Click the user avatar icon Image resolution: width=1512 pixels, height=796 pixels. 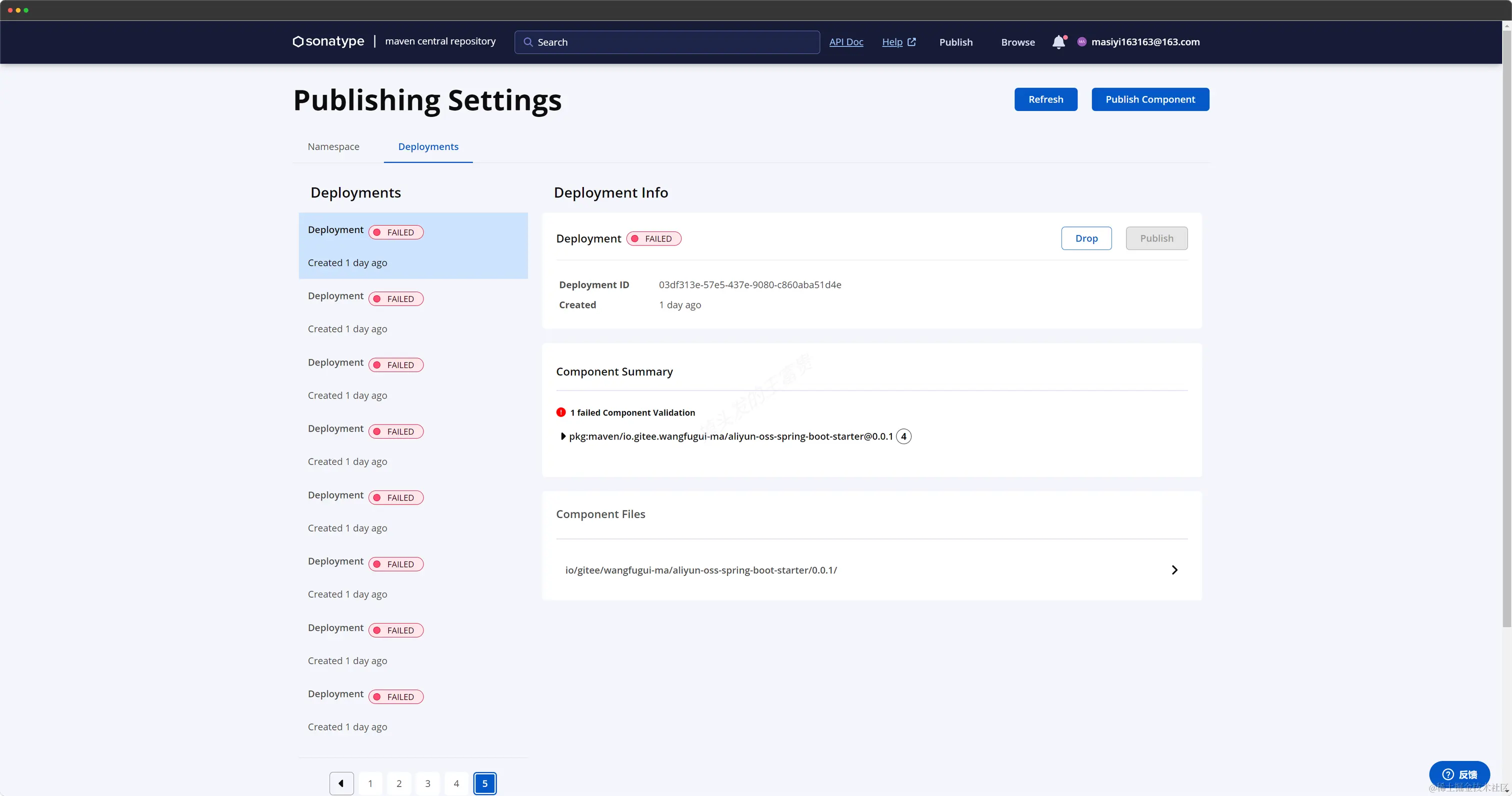[1082, 41]
